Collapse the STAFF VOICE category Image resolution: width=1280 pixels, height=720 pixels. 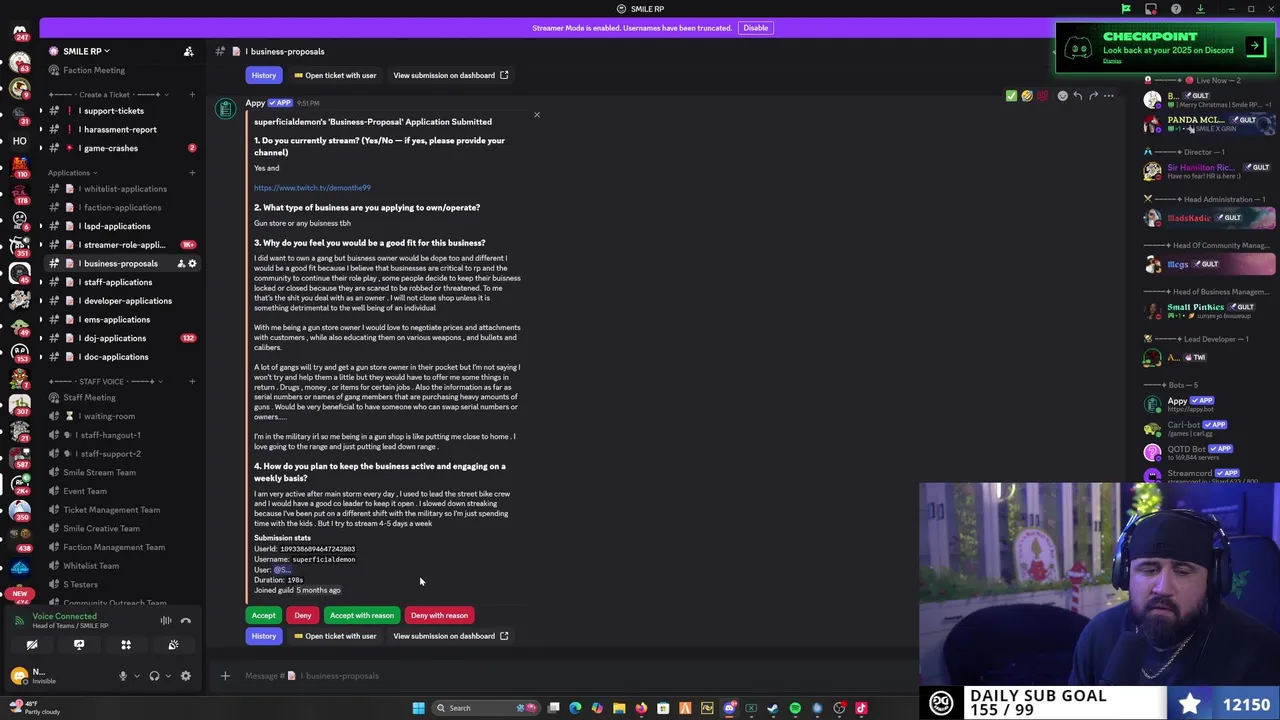click(x=106, y=381)
